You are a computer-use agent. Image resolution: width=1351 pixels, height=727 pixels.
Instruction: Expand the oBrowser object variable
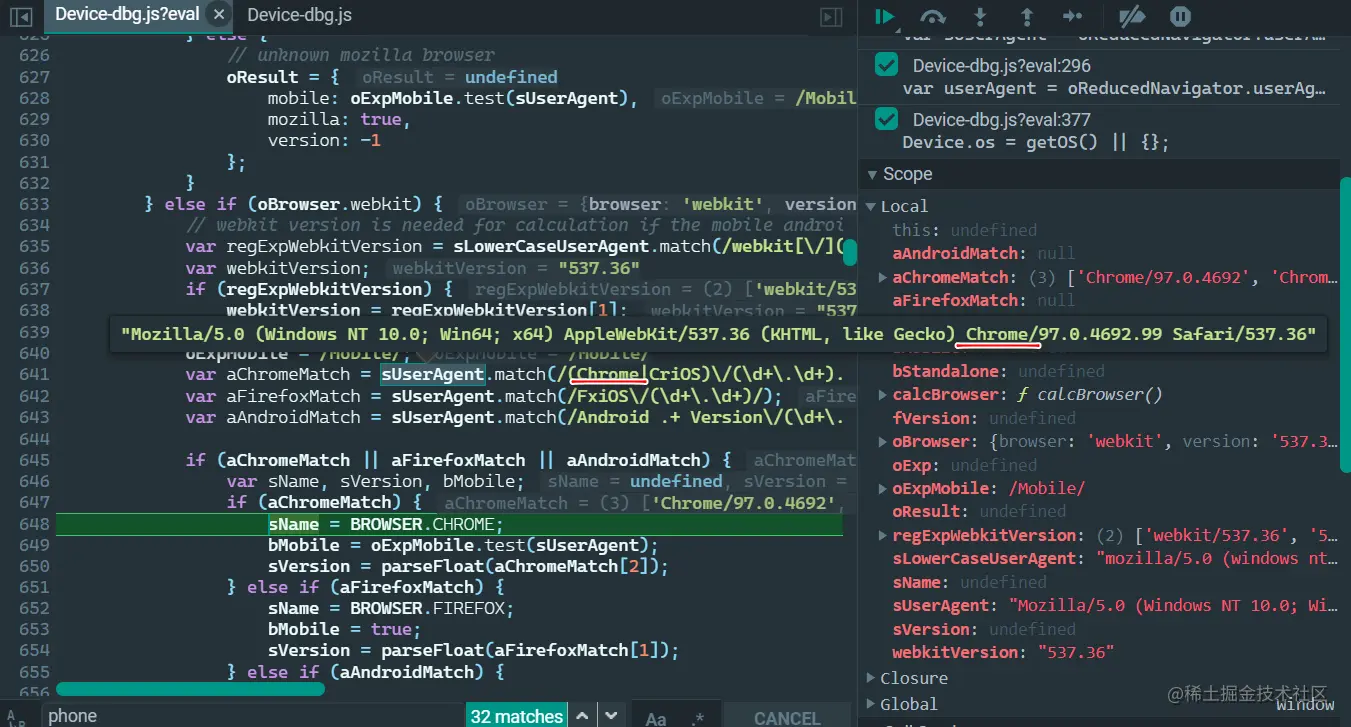tap(882, 441)
